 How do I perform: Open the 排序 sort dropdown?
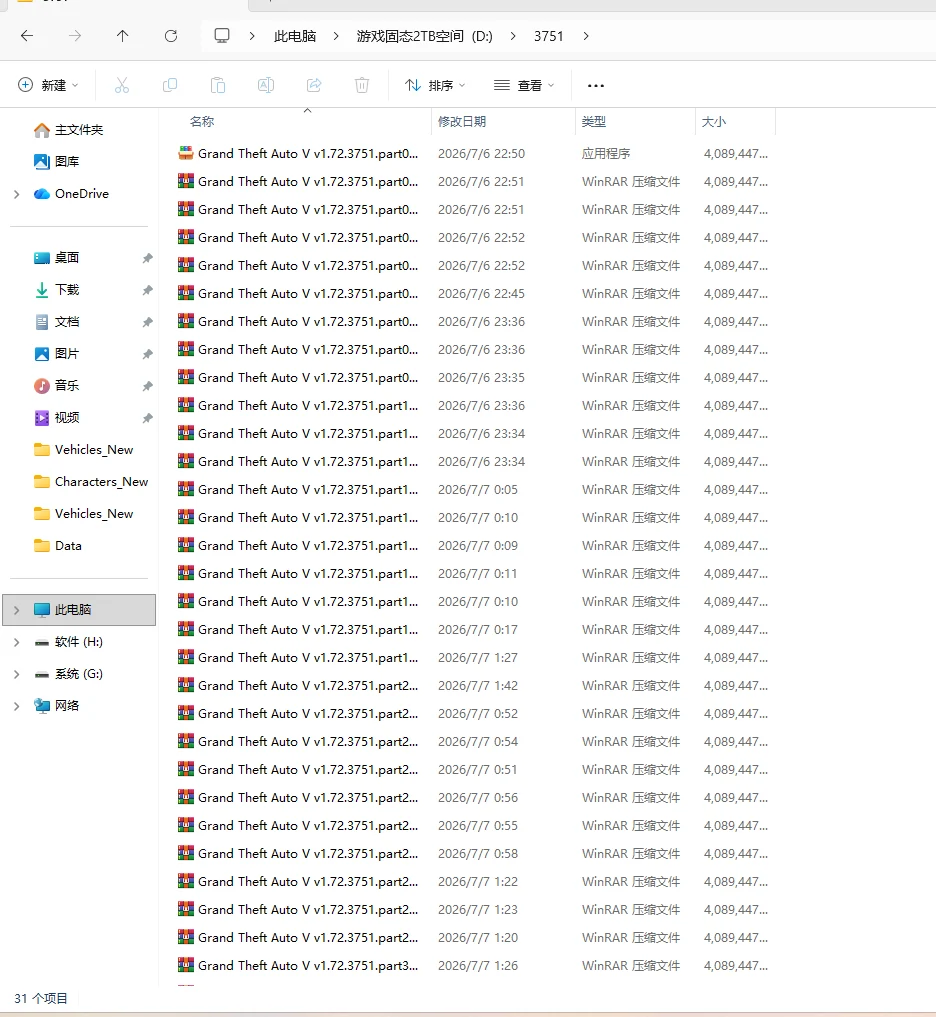click(435, 85)
